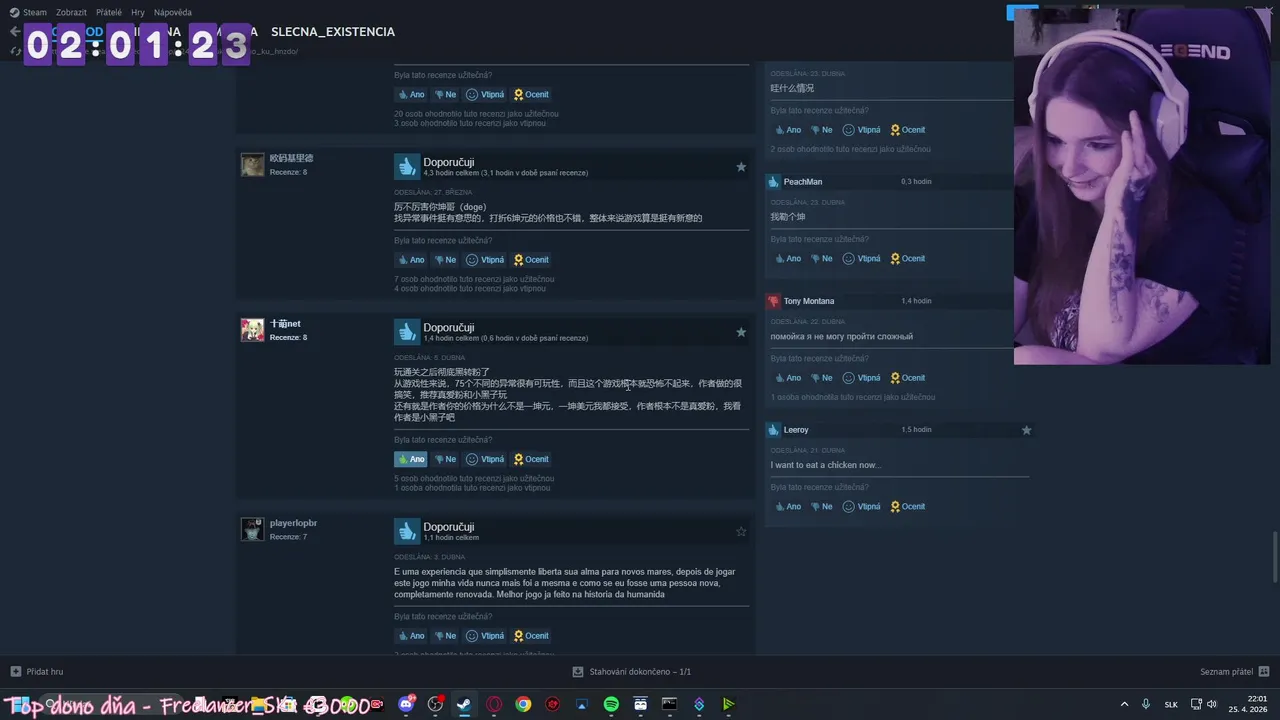The height and width of the screenshot is (720, 1280).
Task: Vote Ne on 欧码基里德's review
Action: [445, 260]
